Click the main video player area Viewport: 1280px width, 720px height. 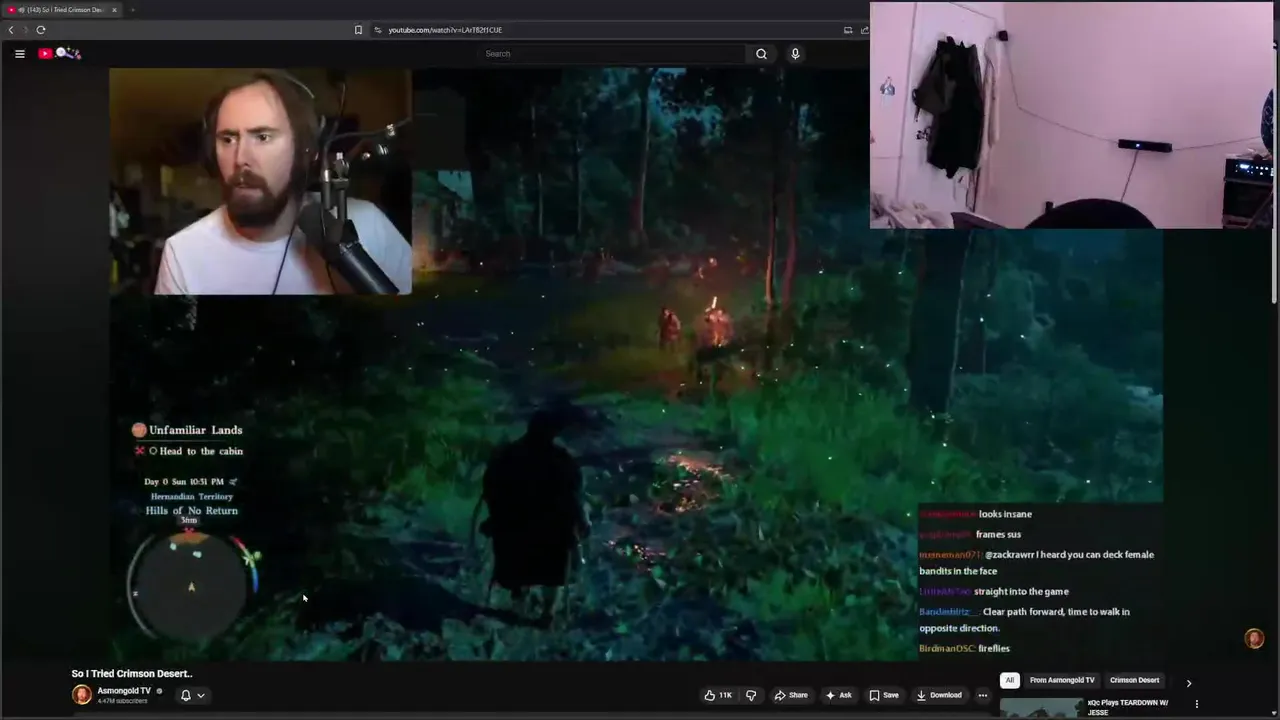click(636, 364)
